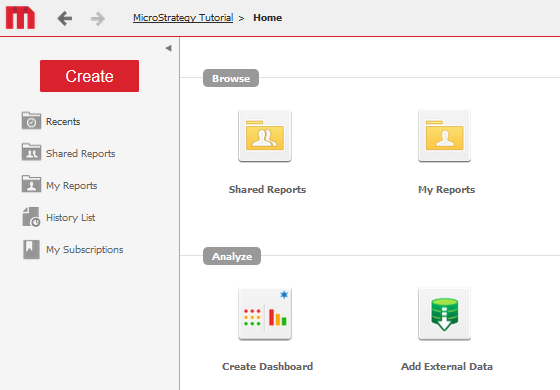Open the large Shared Reports folder icon

[265, 136]
